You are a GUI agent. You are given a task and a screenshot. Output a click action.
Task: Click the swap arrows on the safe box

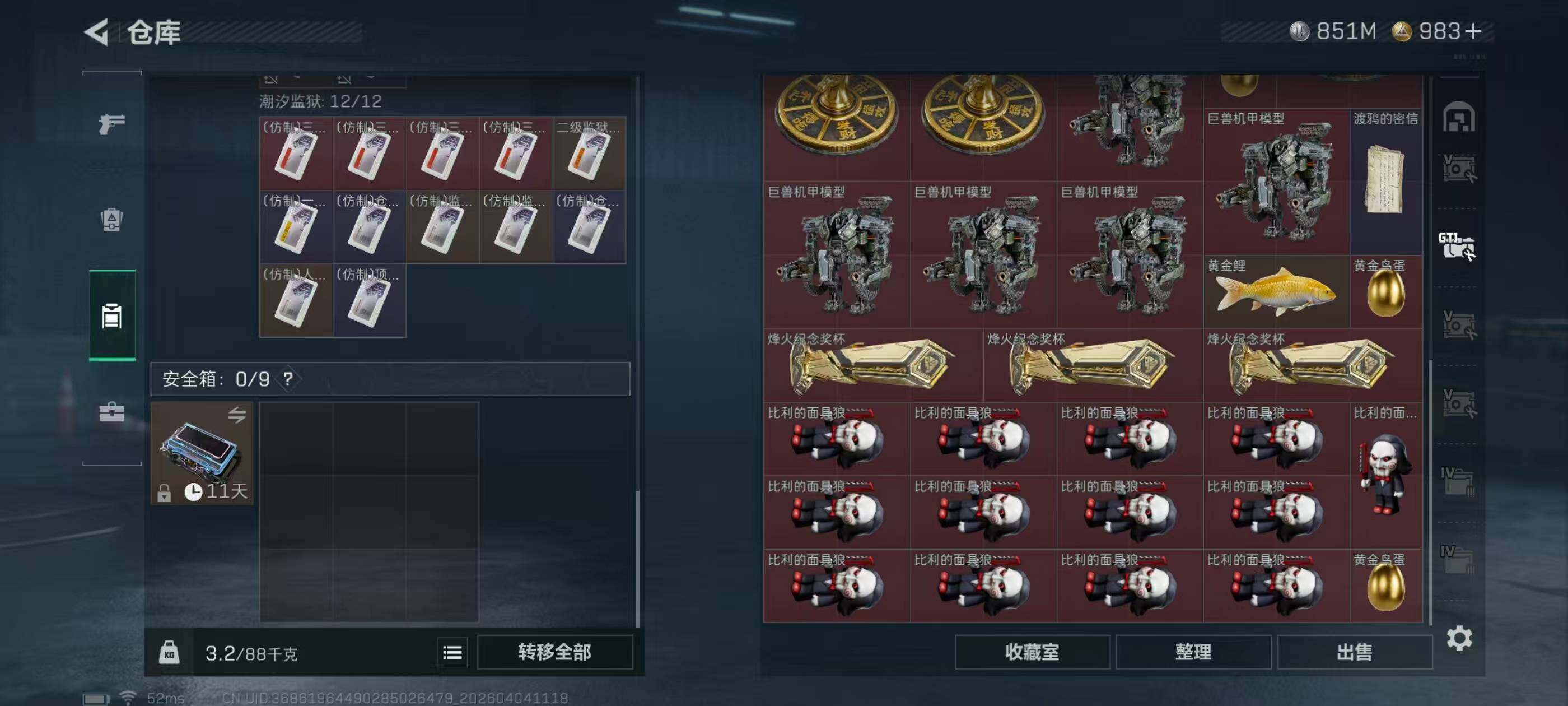[237, 415]
